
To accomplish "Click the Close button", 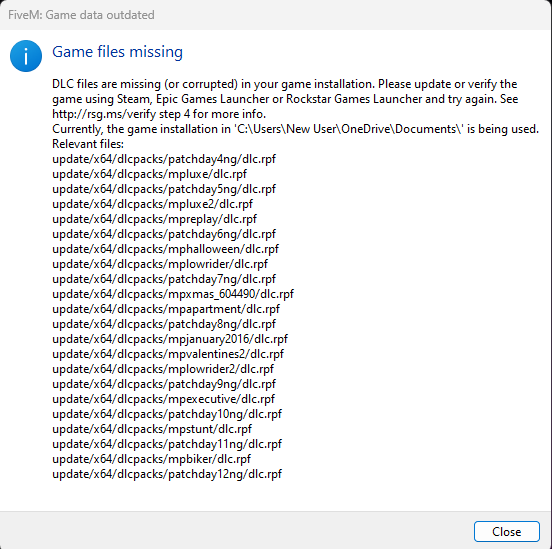I will click(x=506, y=531).
